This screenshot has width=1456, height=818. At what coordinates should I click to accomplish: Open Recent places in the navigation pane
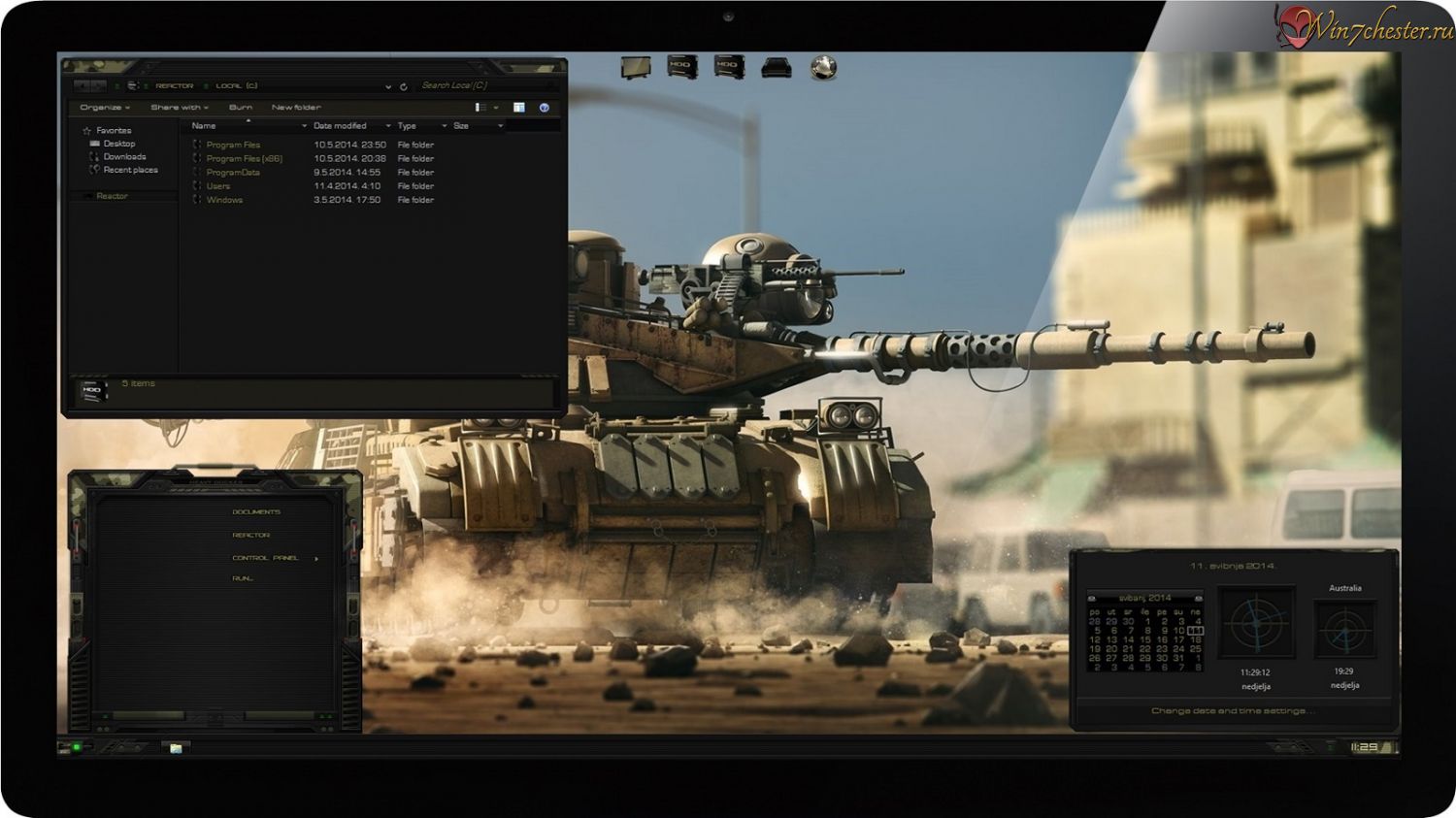point(130,170)
